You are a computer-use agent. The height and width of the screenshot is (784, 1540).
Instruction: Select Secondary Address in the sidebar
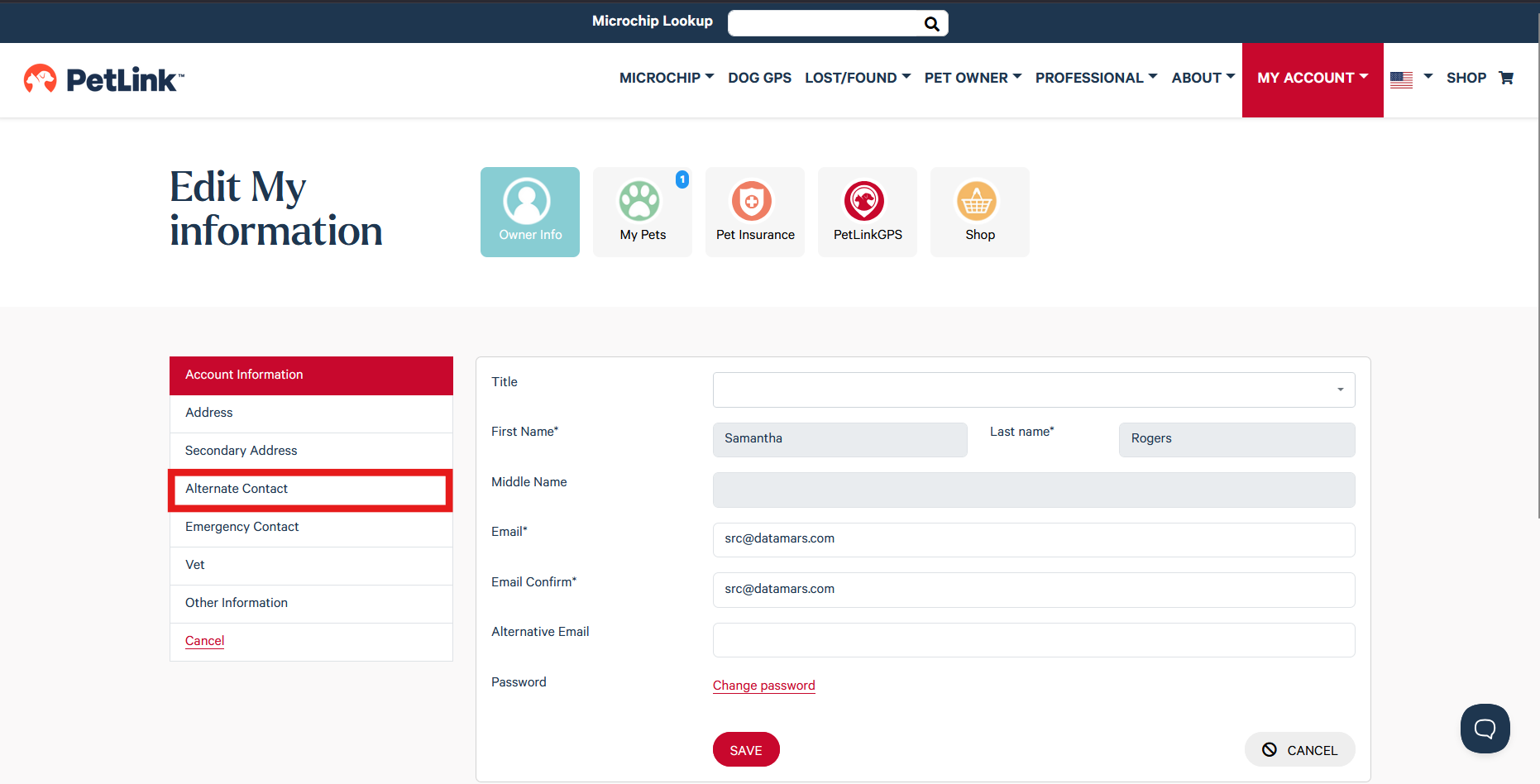pos(311,452)
